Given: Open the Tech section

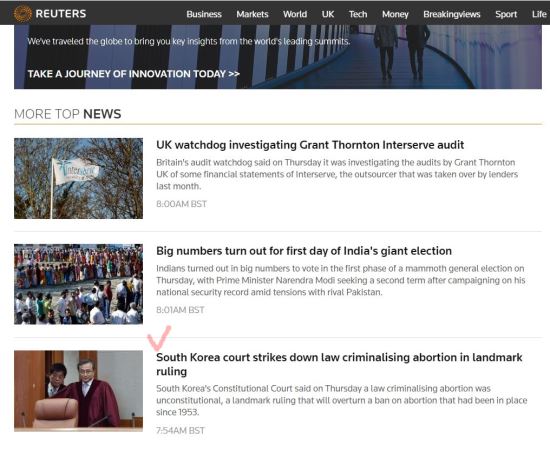Looking at the screenshot, I should (x=358, y=14).
